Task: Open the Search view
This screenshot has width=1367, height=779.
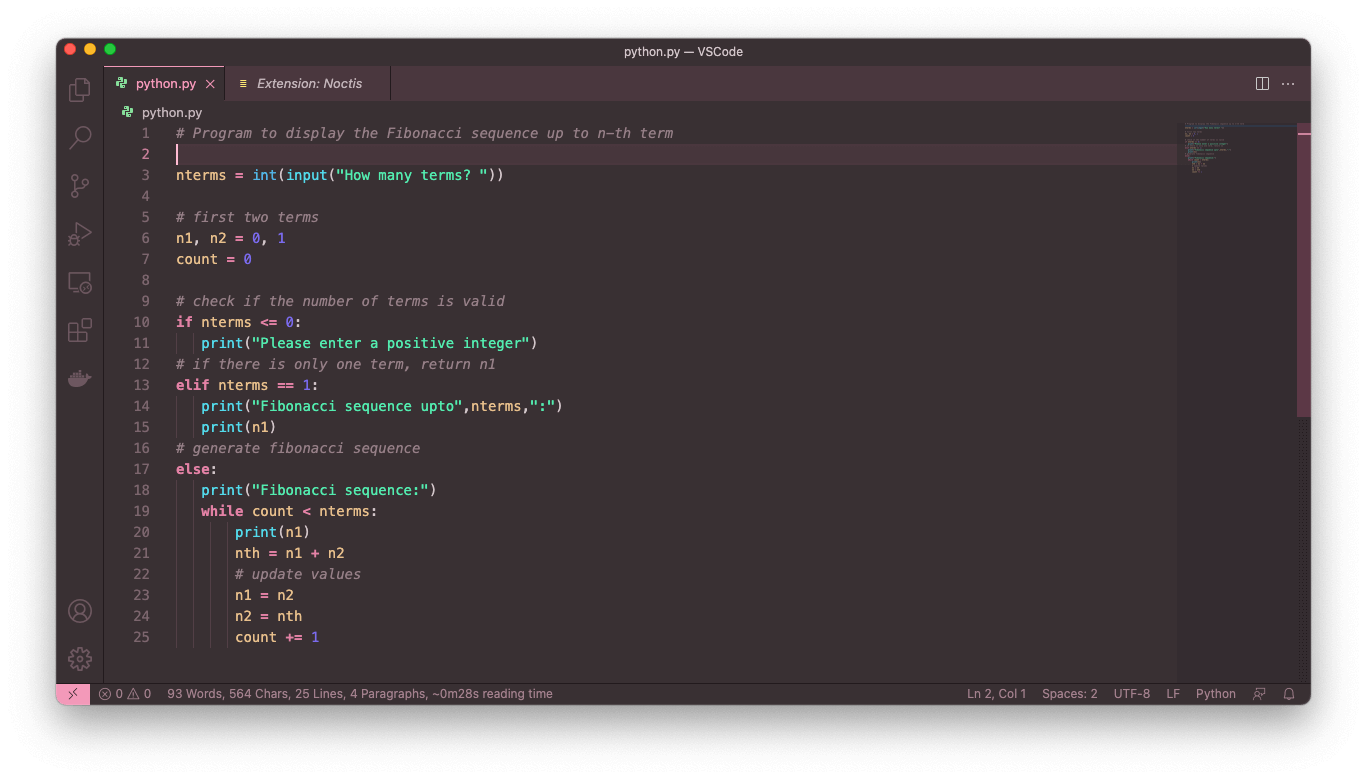Action: click(80, 138)
